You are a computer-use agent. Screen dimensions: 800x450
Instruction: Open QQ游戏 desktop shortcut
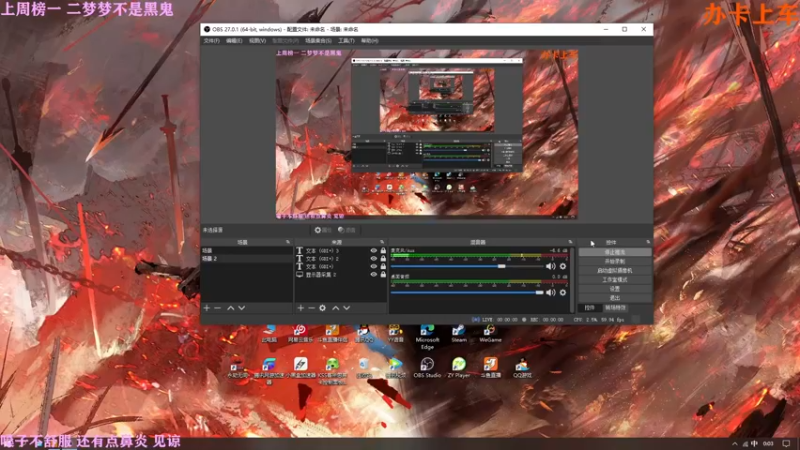522,367
